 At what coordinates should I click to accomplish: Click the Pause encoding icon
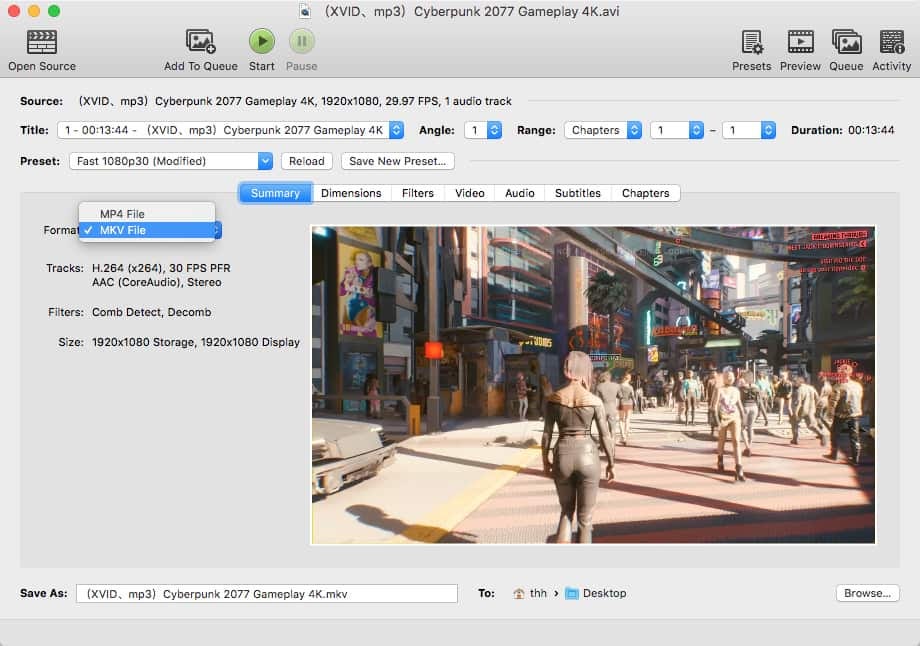click(301, 42)
